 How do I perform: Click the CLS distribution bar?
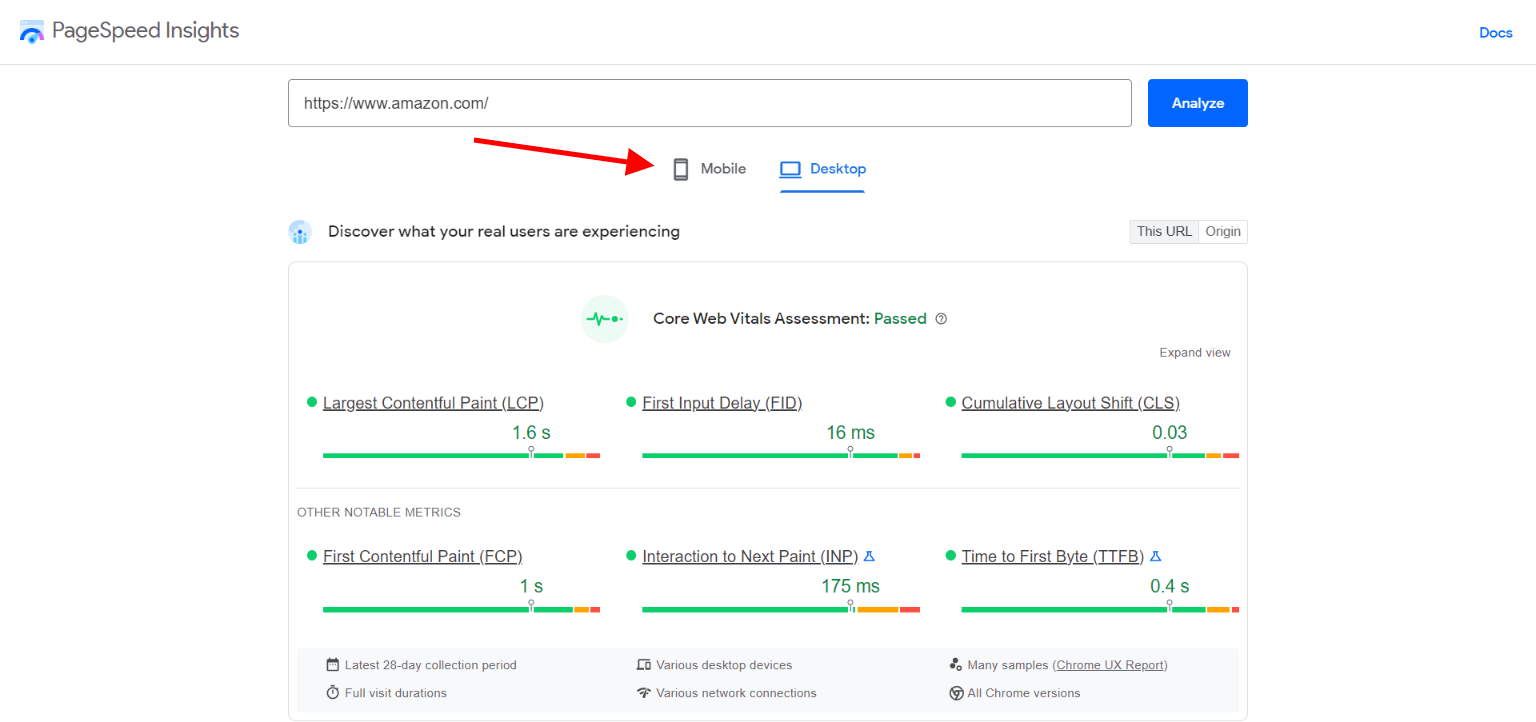tap(1100, 456)
